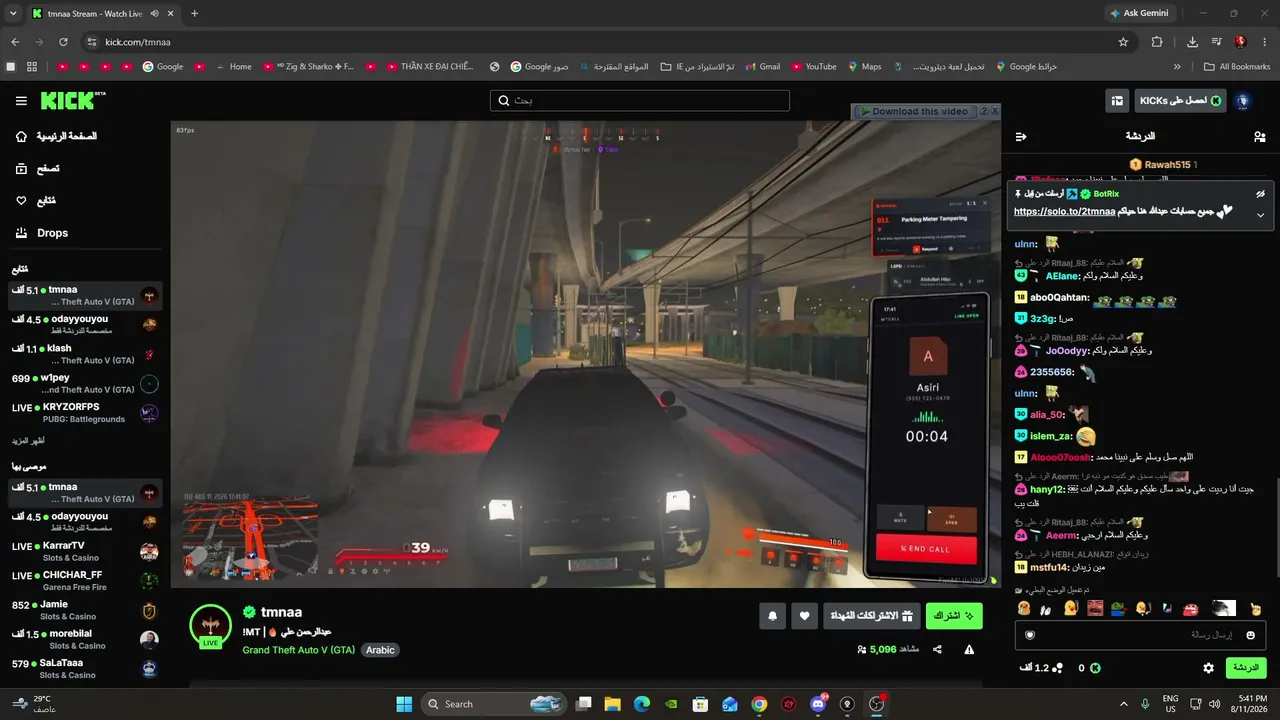Mute the tmnaa Stream tab audio
1280x720 pixels.
coord(154,14)
